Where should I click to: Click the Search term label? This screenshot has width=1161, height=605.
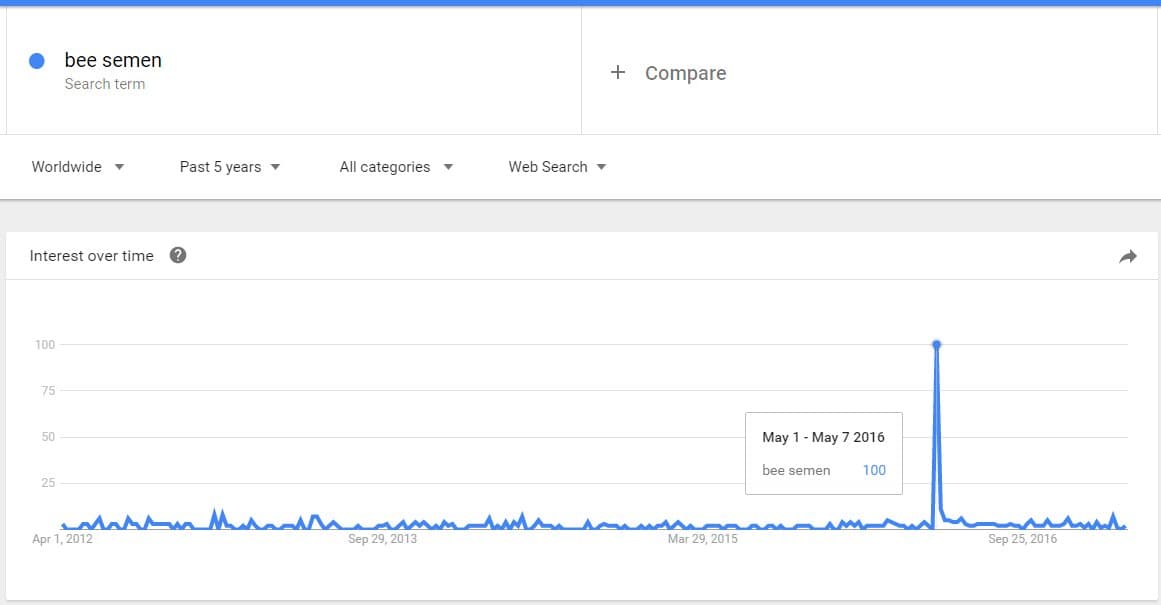click(105, 84)
